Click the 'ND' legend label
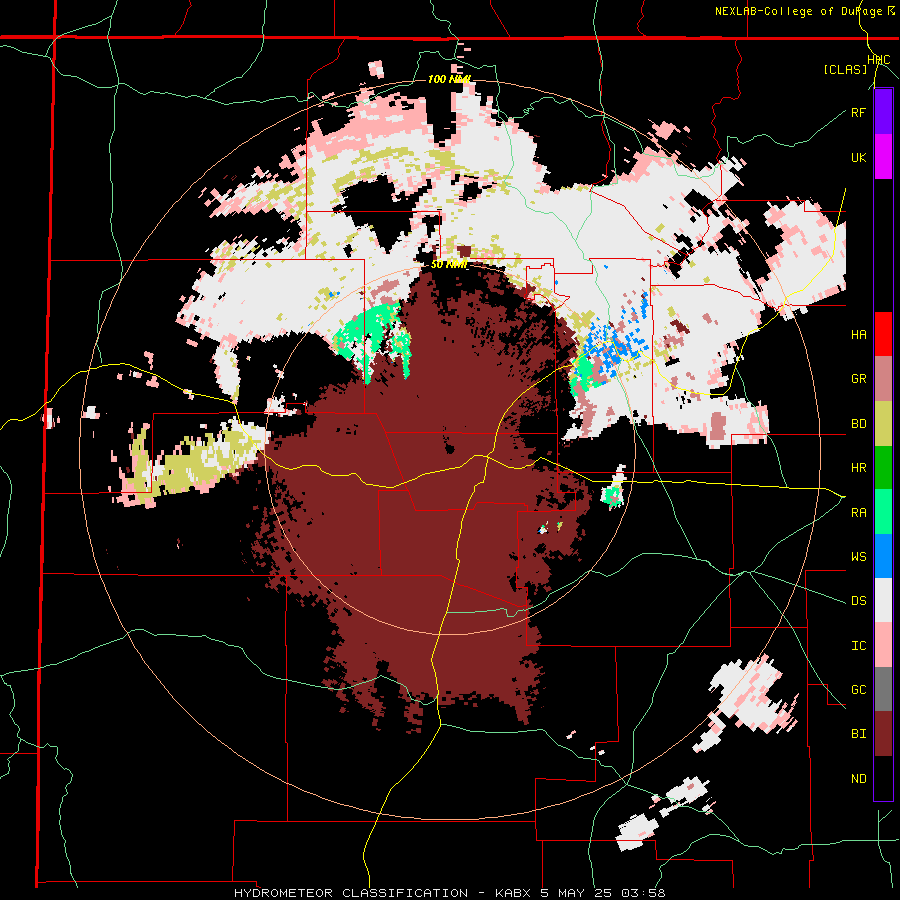Screen dimensions: 900x900 pyautogui.click(x=858, y=779)
